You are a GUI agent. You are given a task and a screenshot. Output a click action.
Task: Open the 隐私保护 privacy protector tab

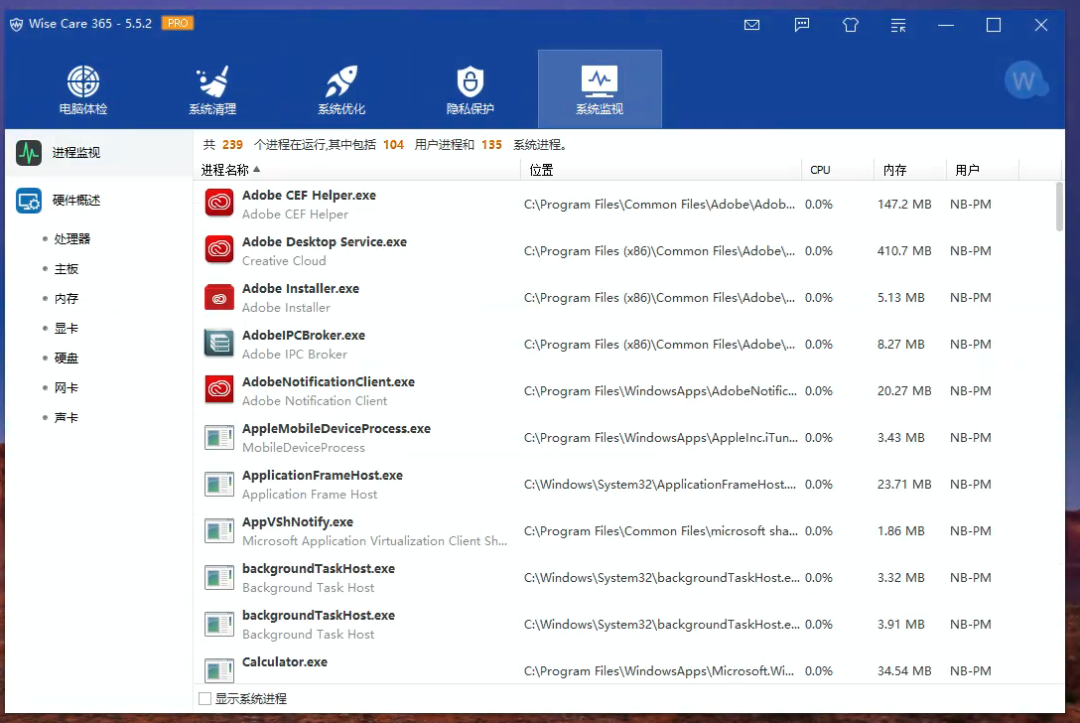click(470, 90)
